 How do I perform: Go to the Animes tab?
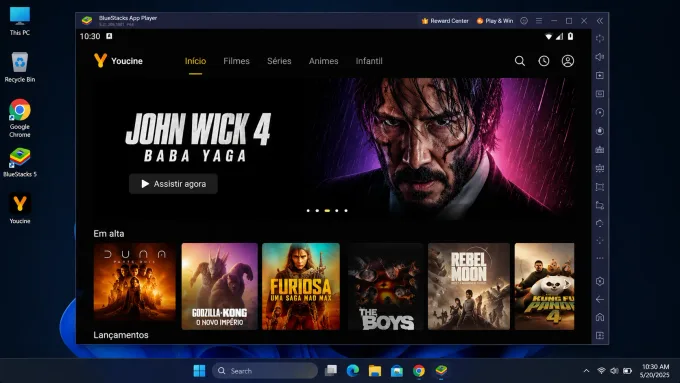coord(324,61)
